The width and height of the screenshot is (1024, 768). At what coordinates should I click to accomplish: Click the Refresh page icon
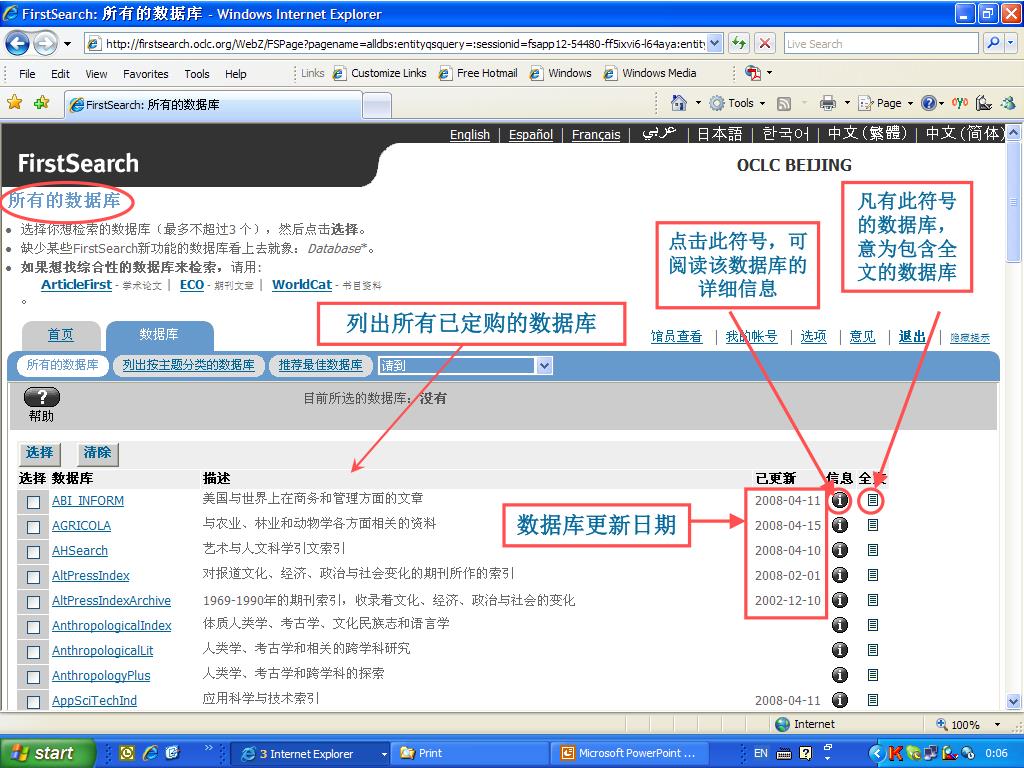[x=739, y=44]
